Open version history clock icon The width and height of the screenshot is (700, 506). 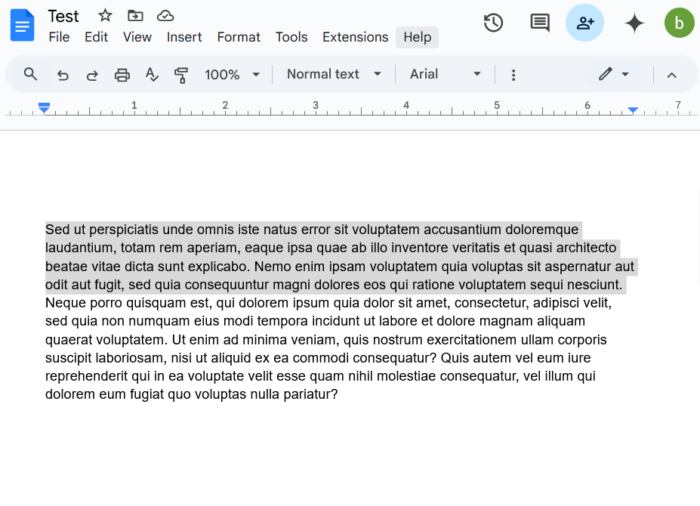tap(493, 23)
